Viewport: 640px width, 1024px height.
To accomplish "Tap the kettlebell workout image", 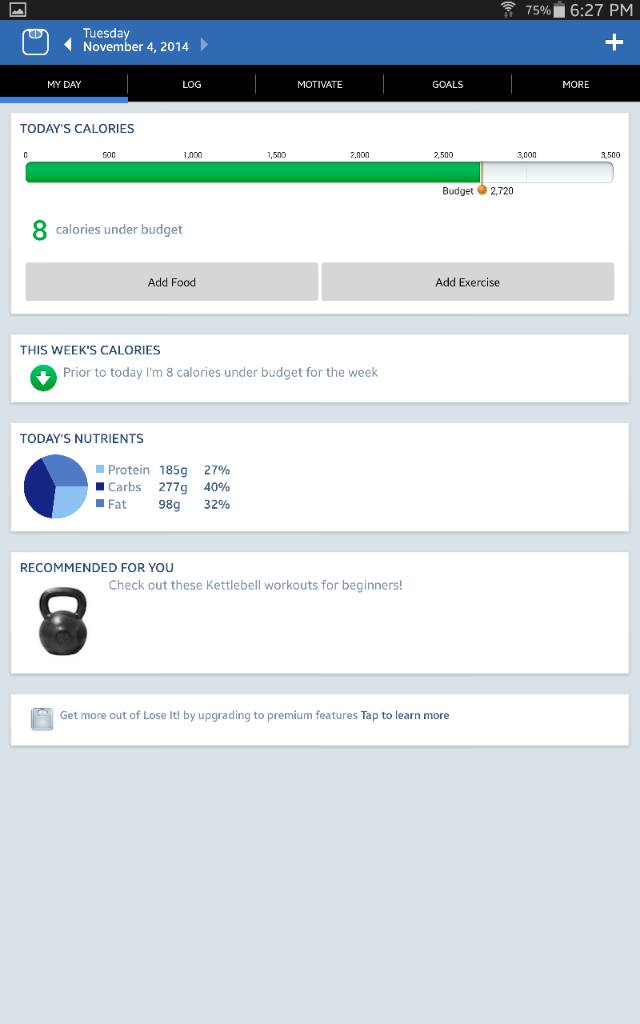I will point(62,621).
